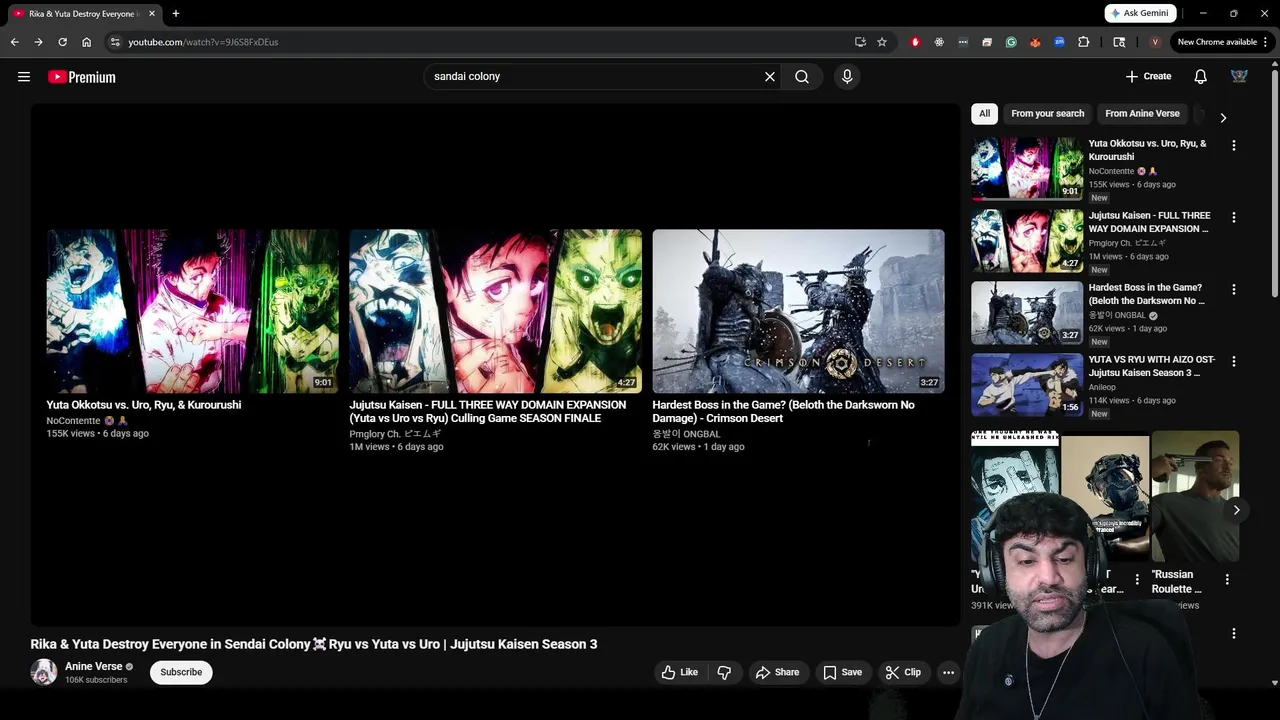Open Chrome side-panel search icon
The height and width of the screenshot is (720, 1280).
coord(1119,42)
